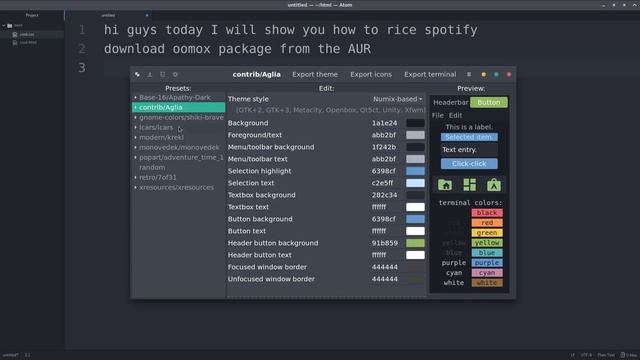Click the Text entry field in Preview
The image size is (640, 360).
(x=469, y=150)
